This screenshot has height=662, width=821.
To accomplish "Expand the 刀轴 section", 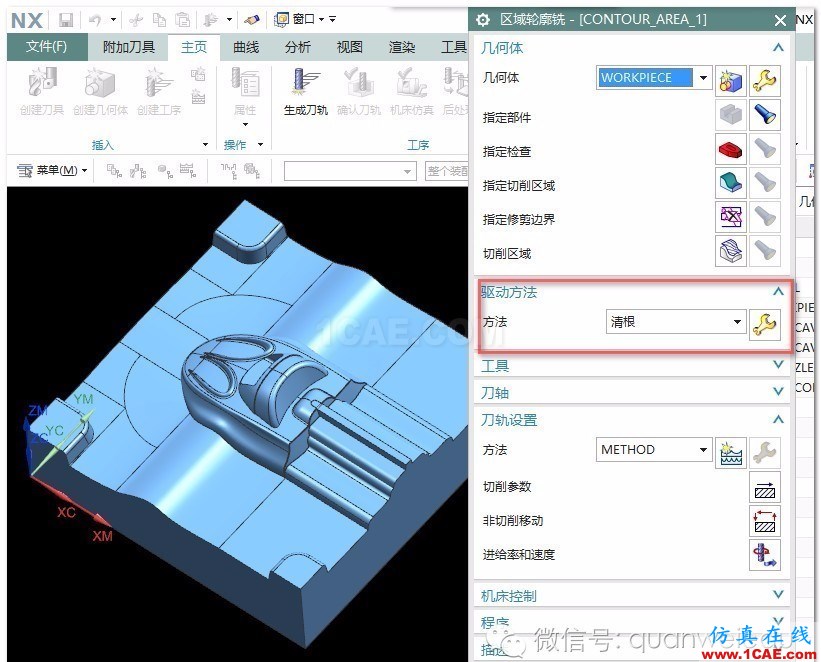I will (778, 392).
